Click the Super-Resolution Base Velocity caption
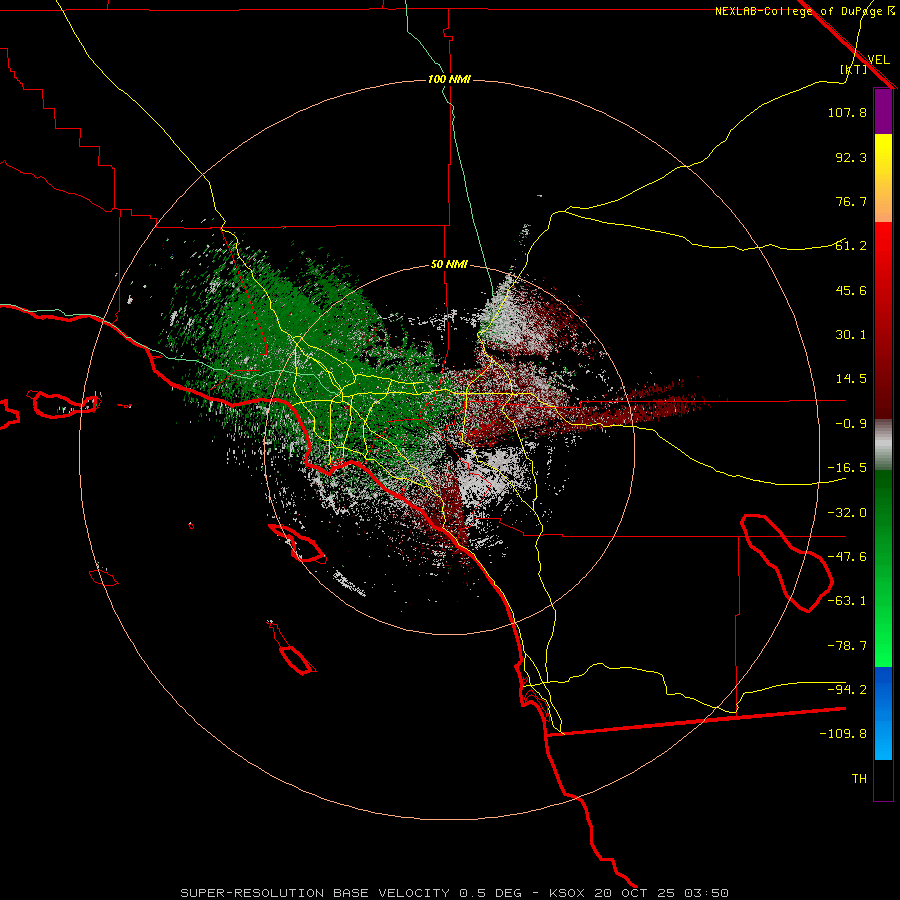 point(455,893)
